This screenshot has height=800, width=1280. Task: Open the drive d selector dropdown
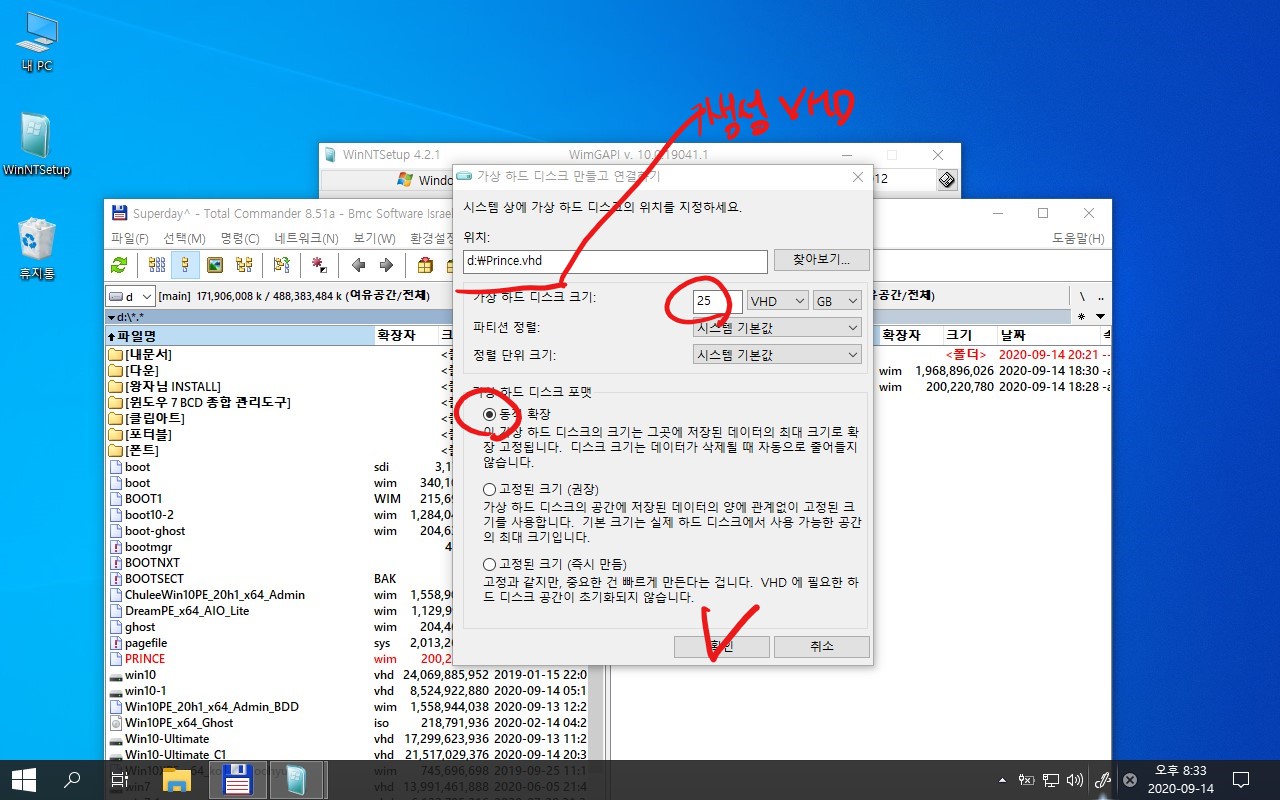pyautogui.click(x=130, y=296)
